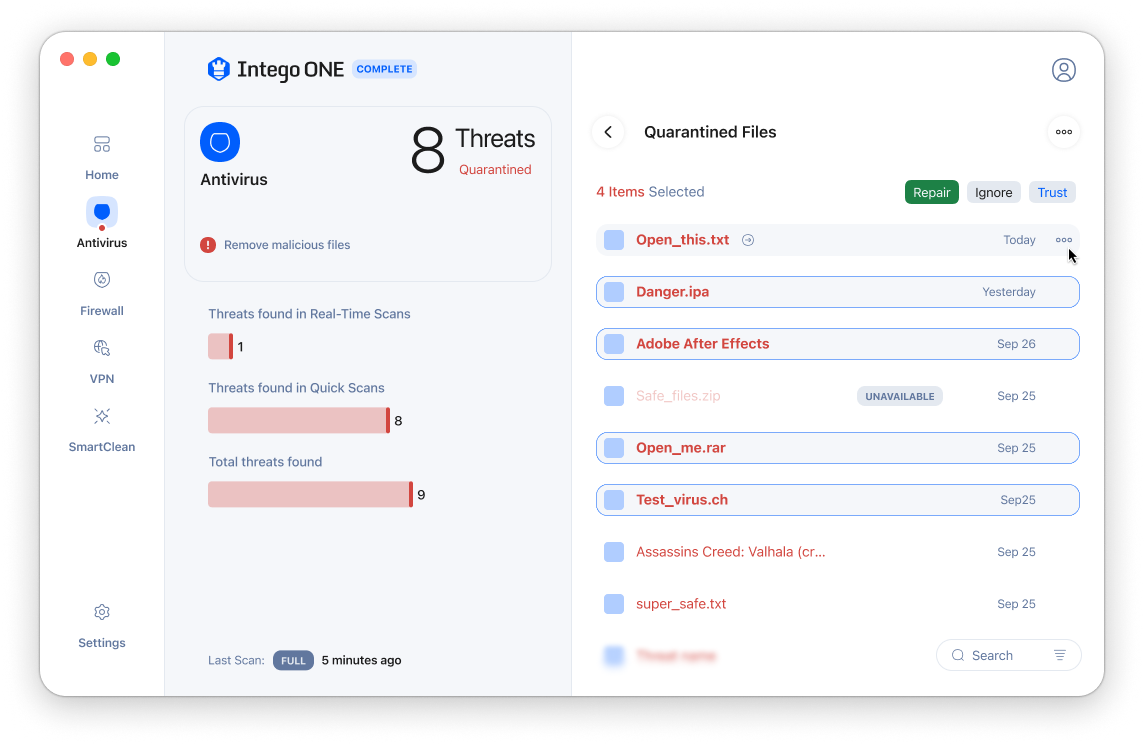Image resolution: width=1144 pixels, height=744 pixels.
Task: Open the Home section in sidebar
Action: point(101,158)
